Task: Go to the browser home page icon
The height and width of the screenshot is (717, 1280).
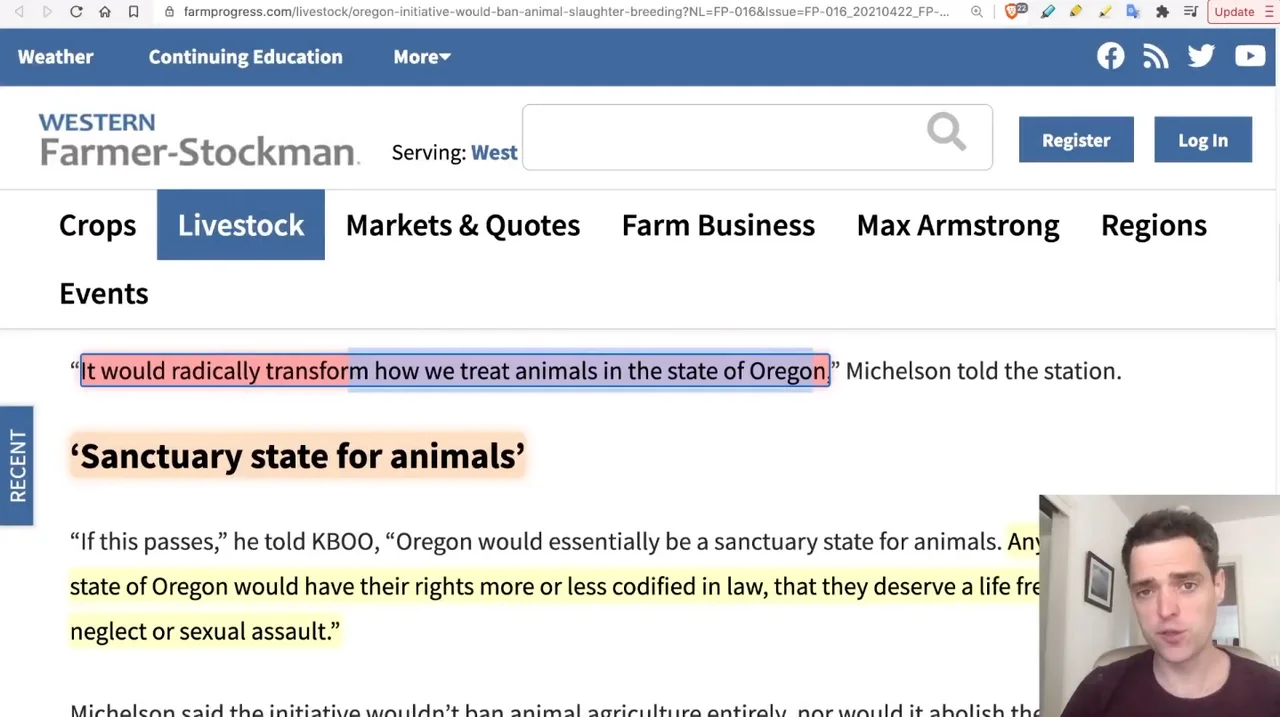Action: (105, 11)
